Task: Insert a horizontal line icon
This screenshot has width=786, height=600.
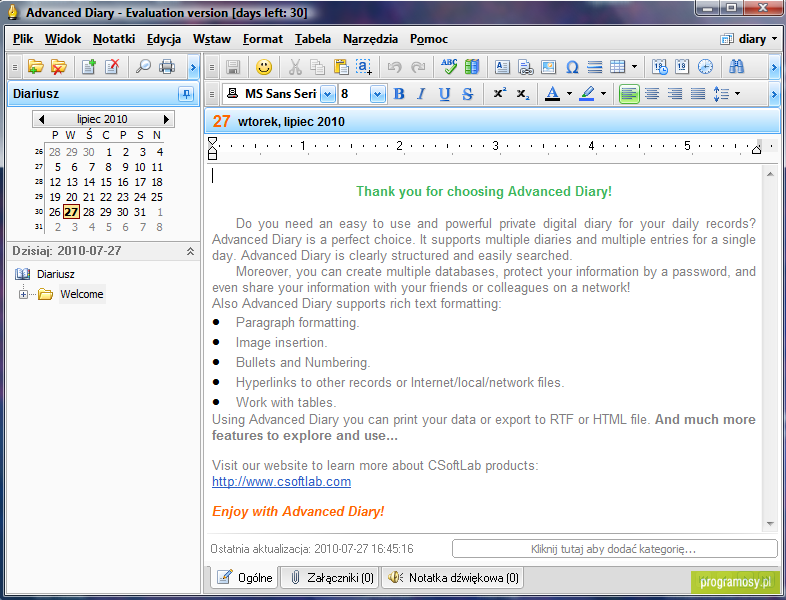Action: pos(595,67)
